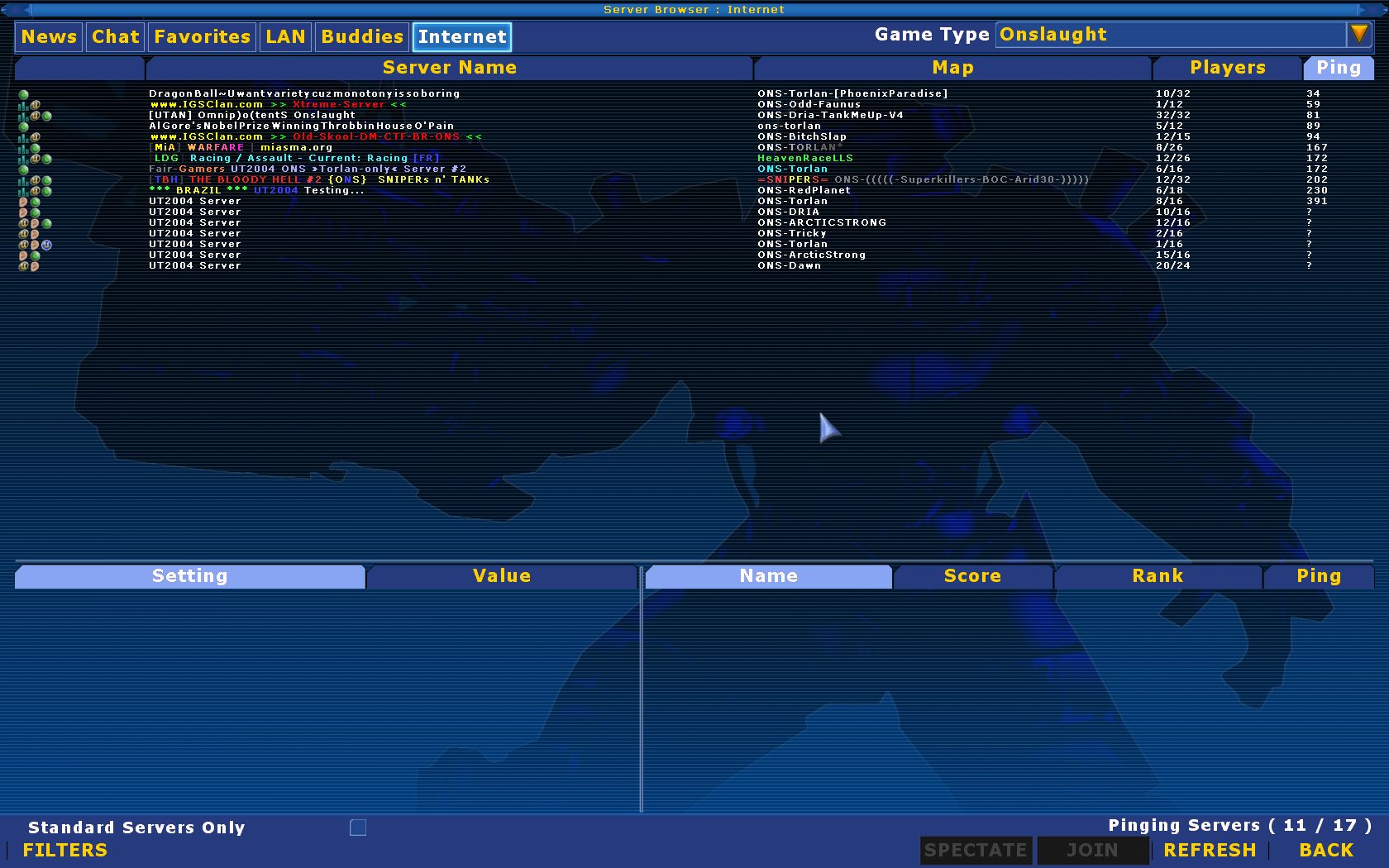Viewport: 1389px width, 868px height.
Task: Click the ONS-Dria-TankMeUp-V4 map entry
Action: pyautogui.click(x=830, y=115)
